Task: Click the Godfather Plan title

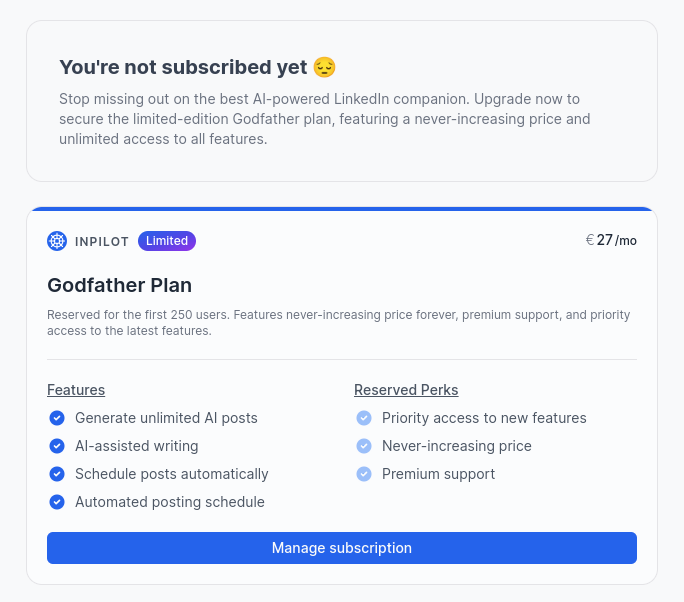Action: coord(119,285)
